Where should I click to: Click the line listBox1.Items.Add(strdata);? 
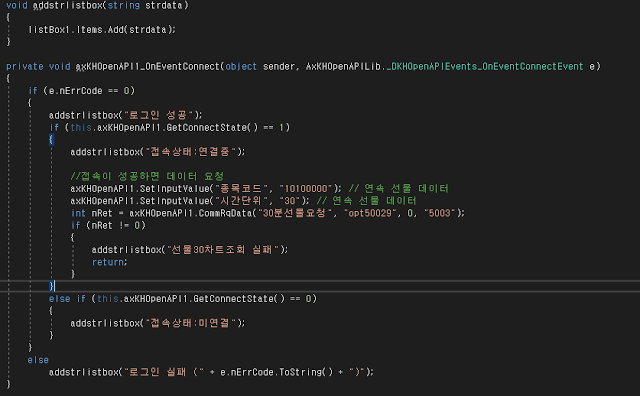(102, 30)
